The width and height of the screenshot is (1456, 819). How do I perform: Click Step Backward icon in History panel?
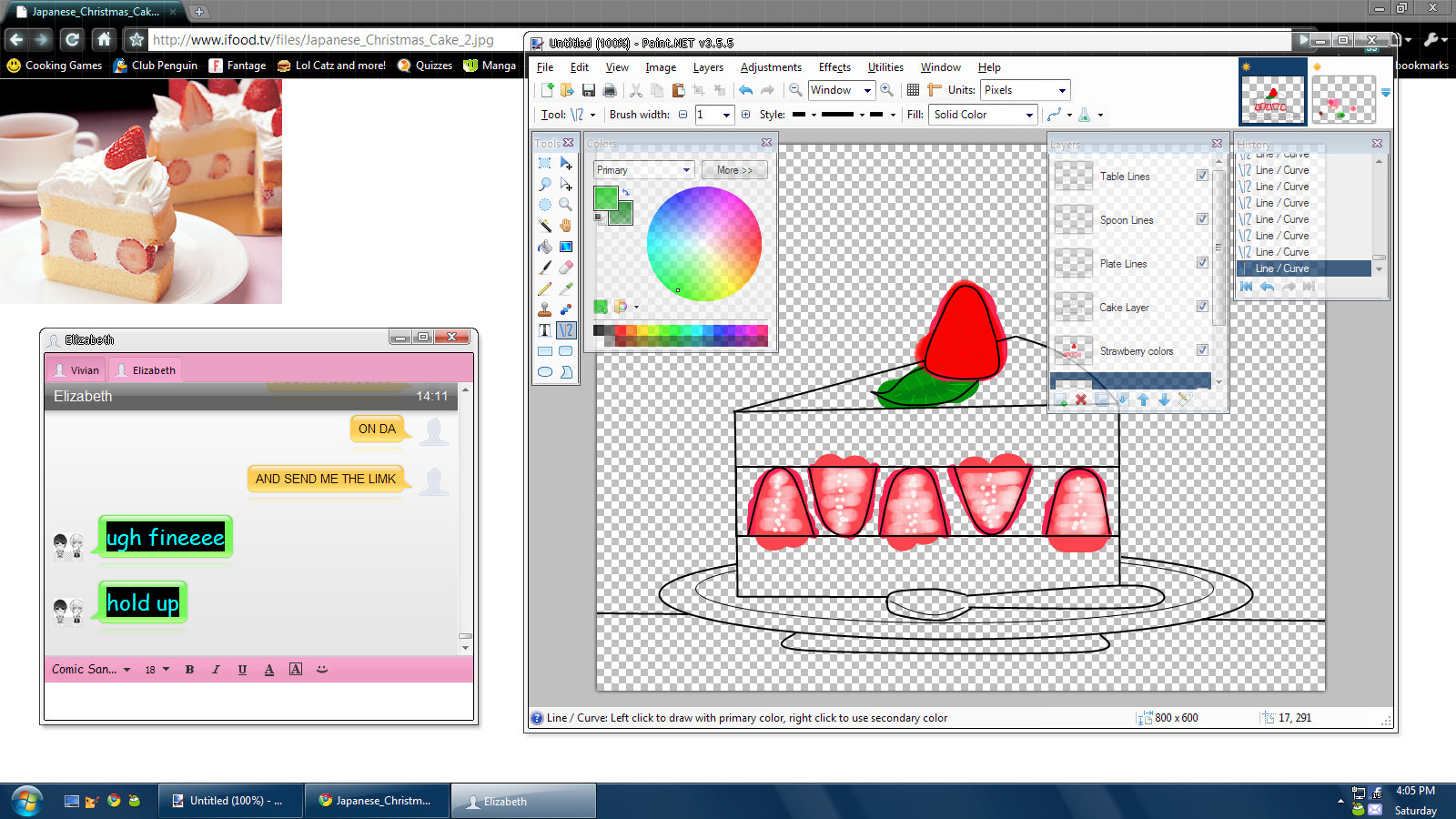click(x=1267, y=287)
